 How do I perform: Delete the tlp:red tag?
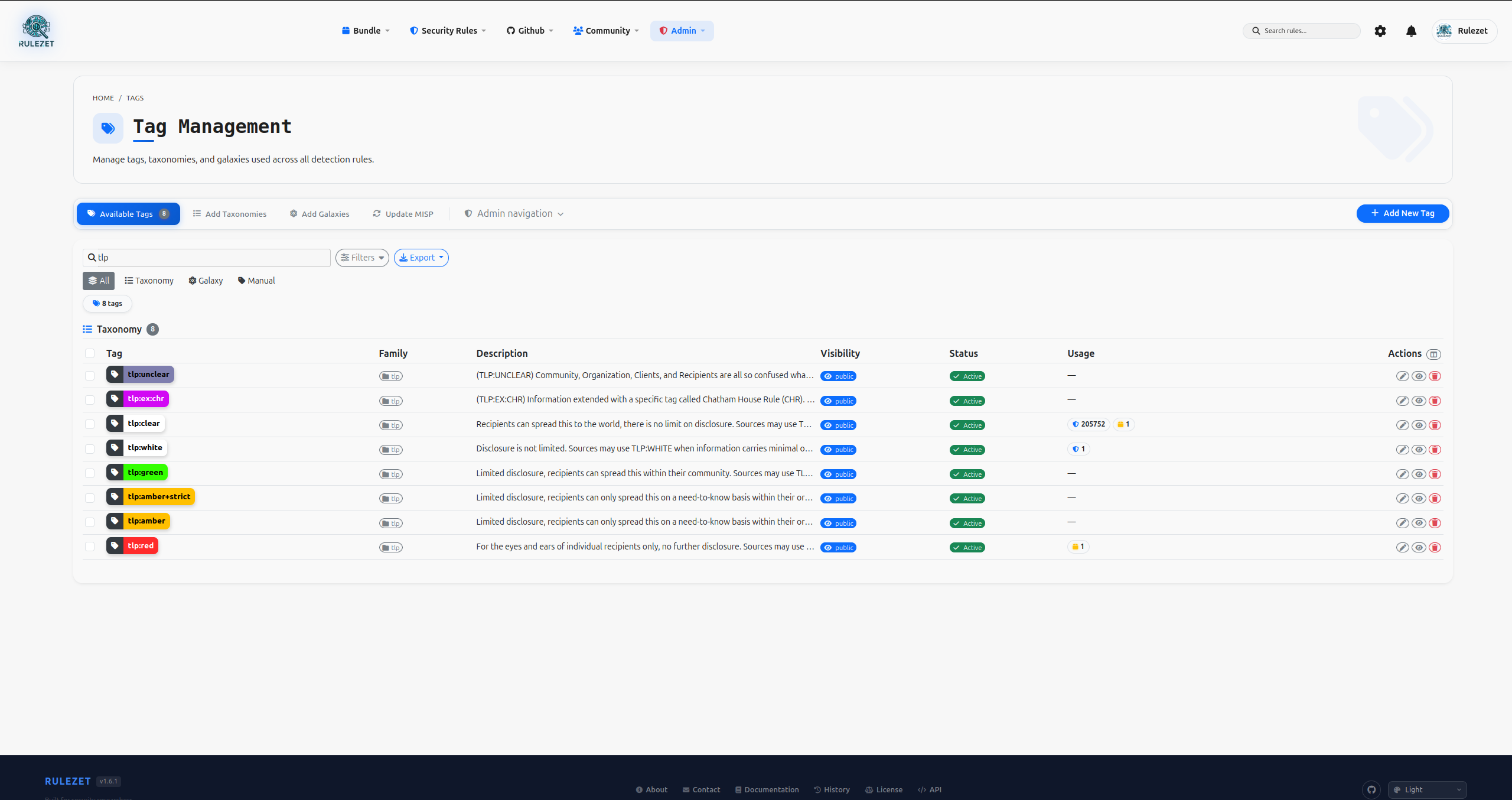pyautogui.click(x=1435, y=548)
